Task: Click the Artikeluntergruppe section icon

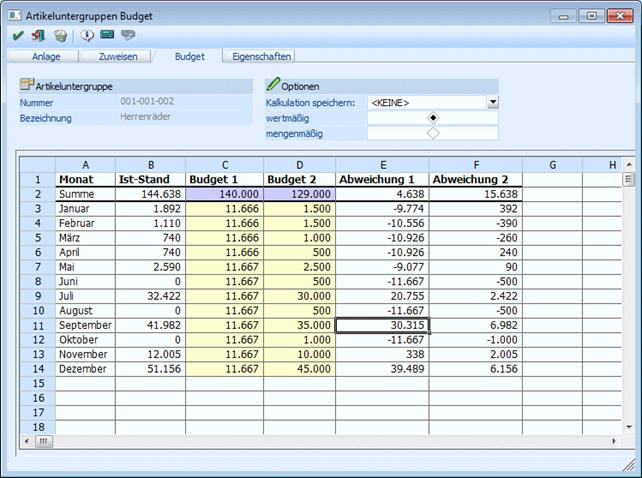Action: pyautogui.click(x=27, y=86)
